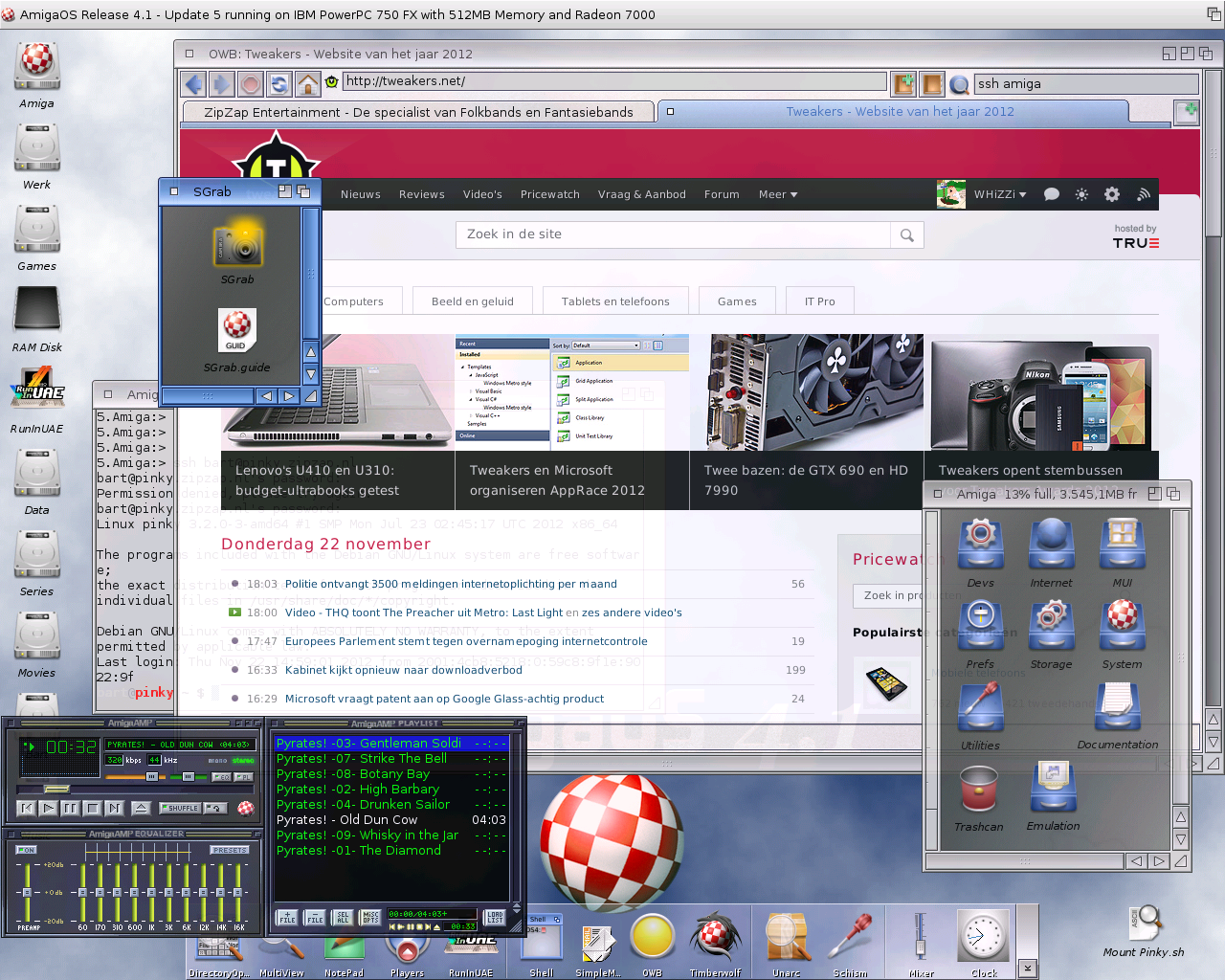Click SGrab window scroll-up arrow
1225x980 pixels.
[x=311, y=351]
